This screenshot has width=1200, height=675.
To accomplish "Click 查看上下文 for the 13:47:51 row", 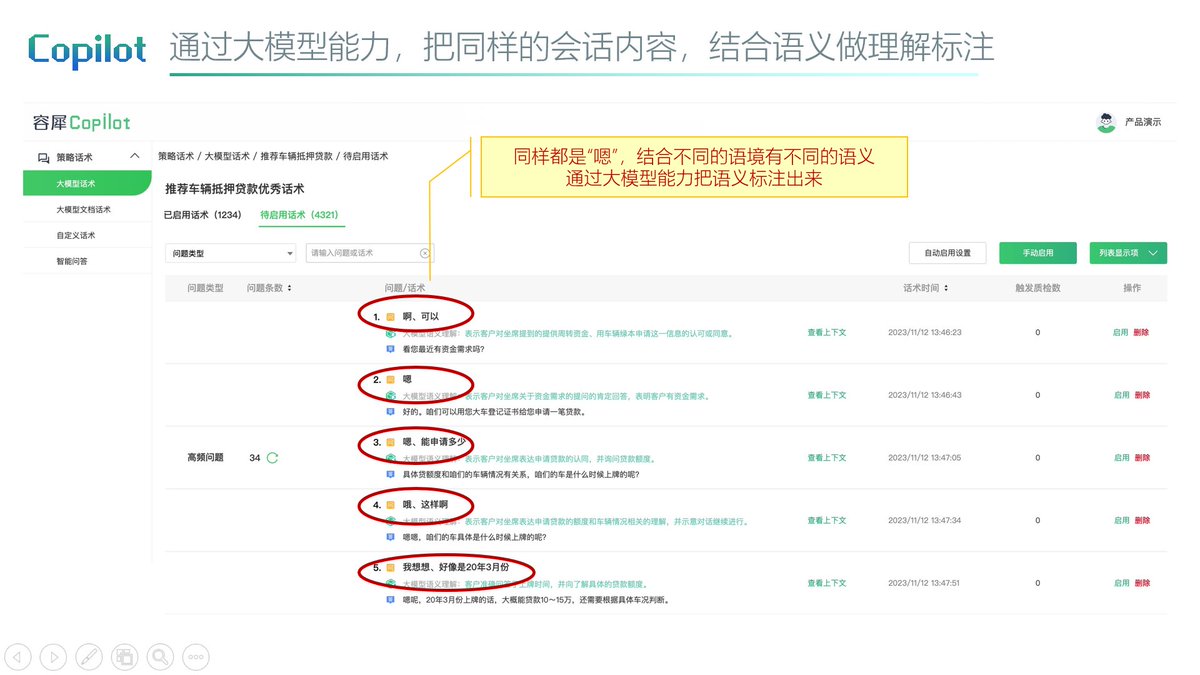I will pyautogui.click(x=827, y=583).
